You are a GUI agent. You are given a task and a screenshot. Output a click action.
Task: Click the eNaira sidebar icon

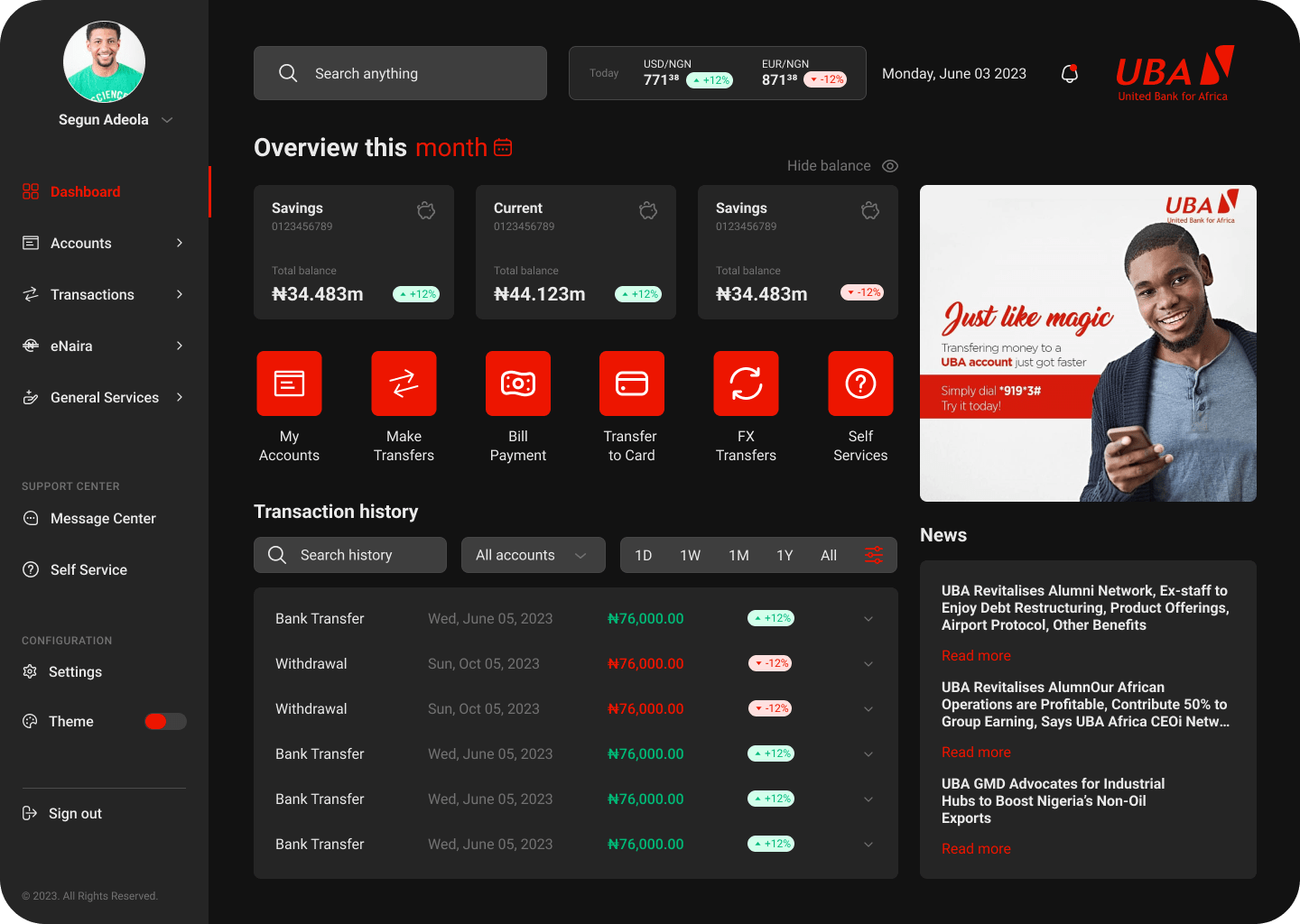pos(31,346)
